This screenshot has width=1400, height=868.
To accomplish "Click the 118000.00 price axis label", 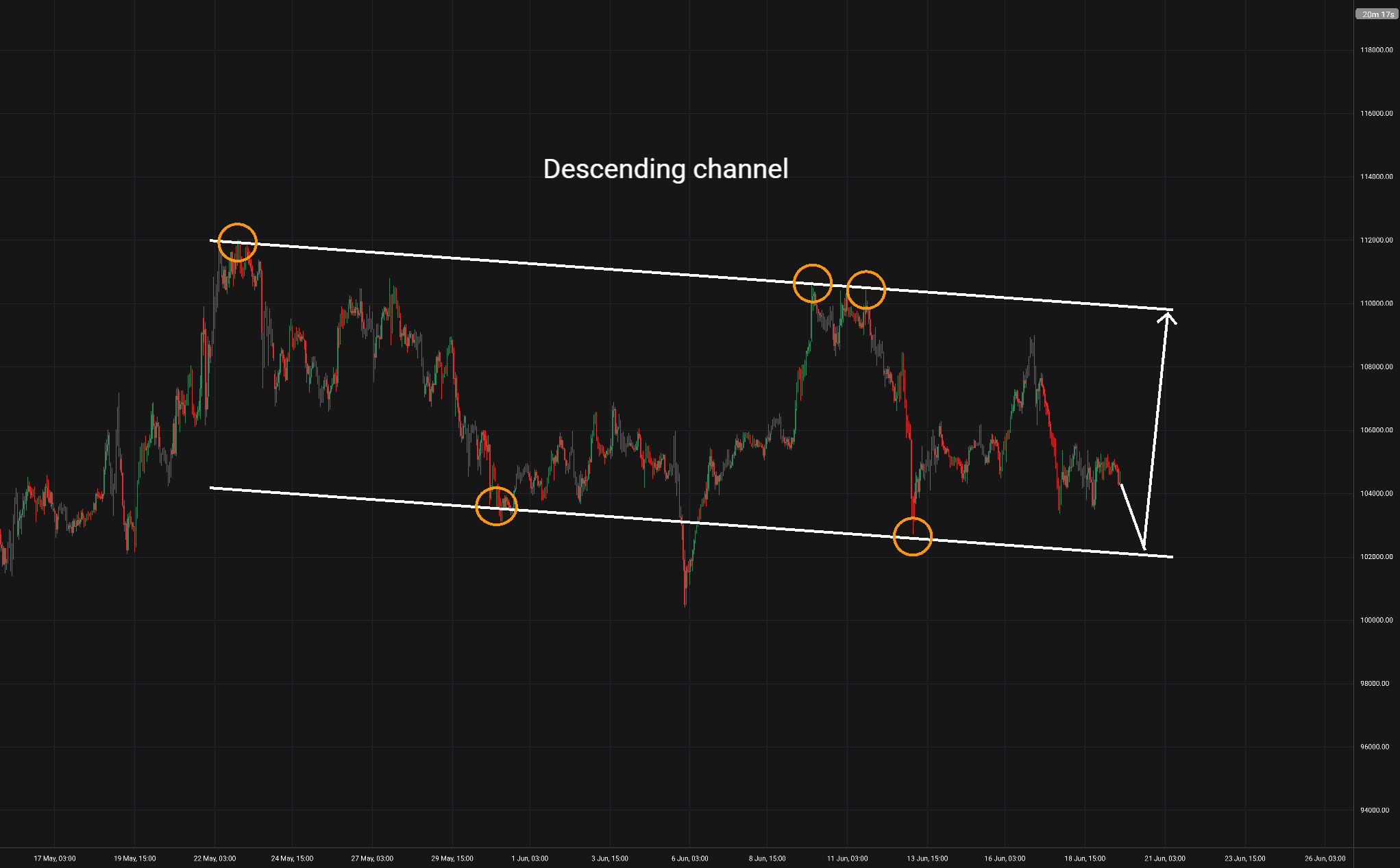I will tap(1376, 50).
